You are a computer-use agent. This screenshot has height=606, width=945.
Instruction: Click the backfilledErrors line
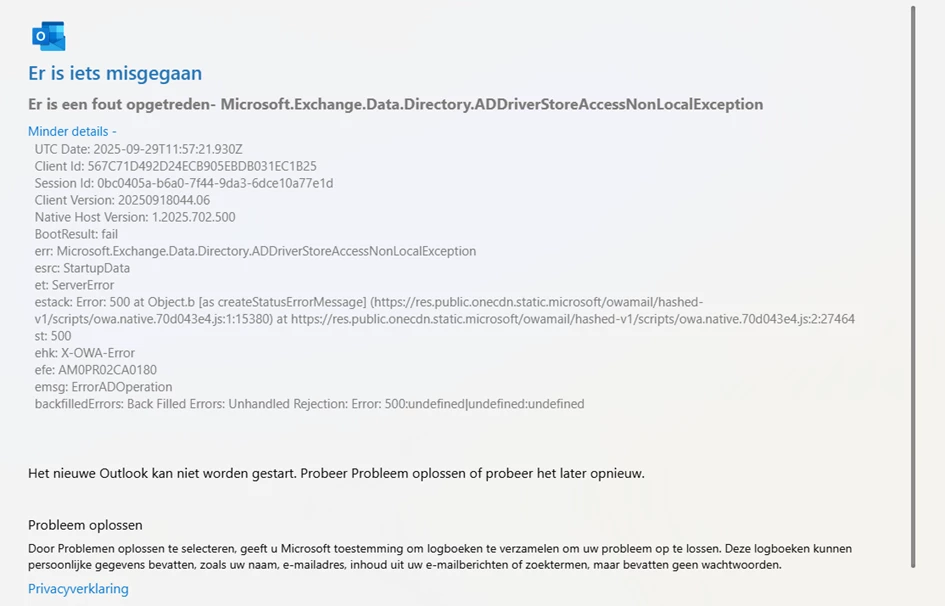coord(309,404)
